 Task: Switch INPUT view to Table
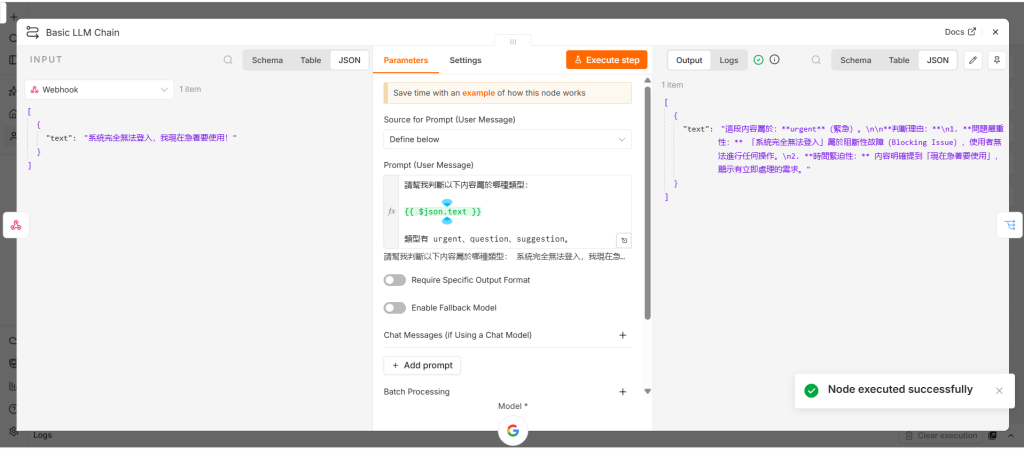click(311, 60)
